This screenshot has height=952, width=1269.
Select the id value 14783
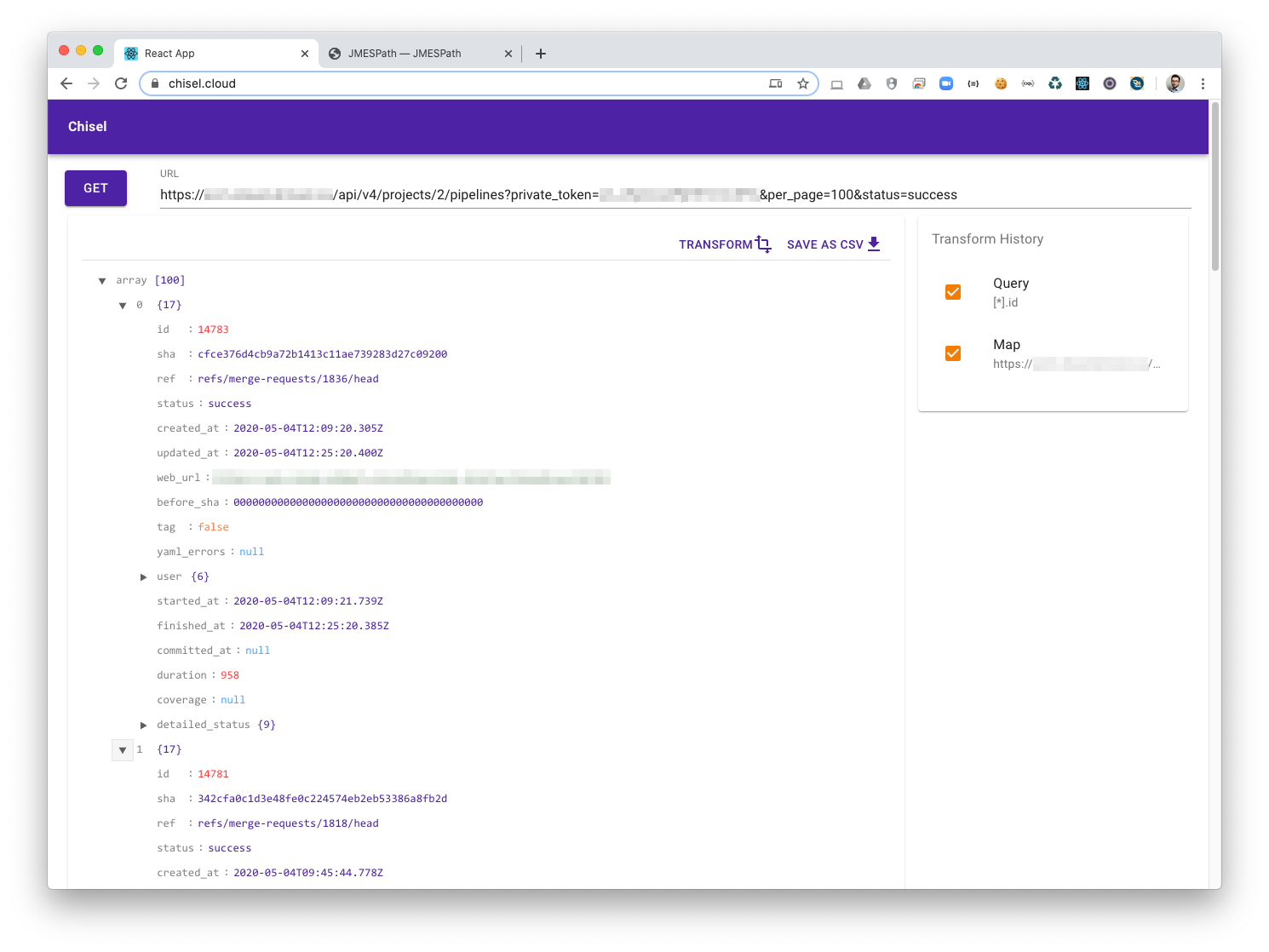(213, 330)
